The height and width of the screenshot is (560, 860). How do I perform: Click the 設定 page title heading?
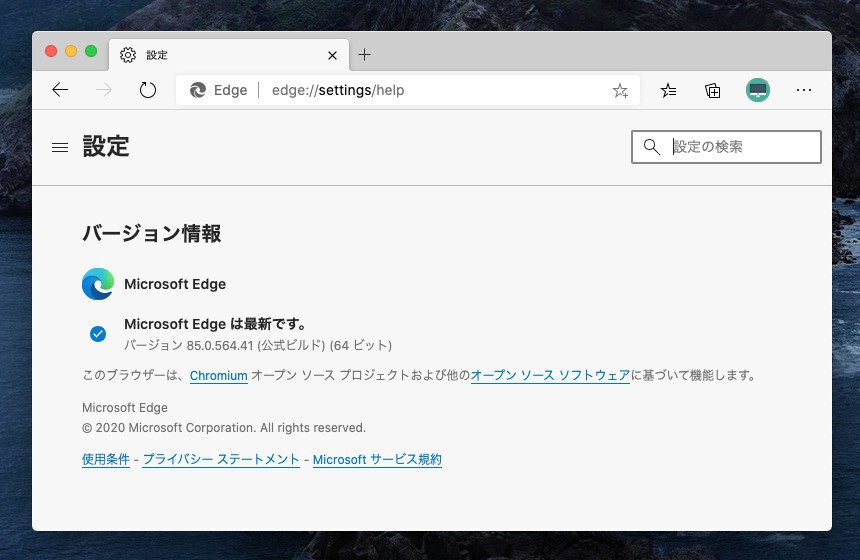(106, 146)
